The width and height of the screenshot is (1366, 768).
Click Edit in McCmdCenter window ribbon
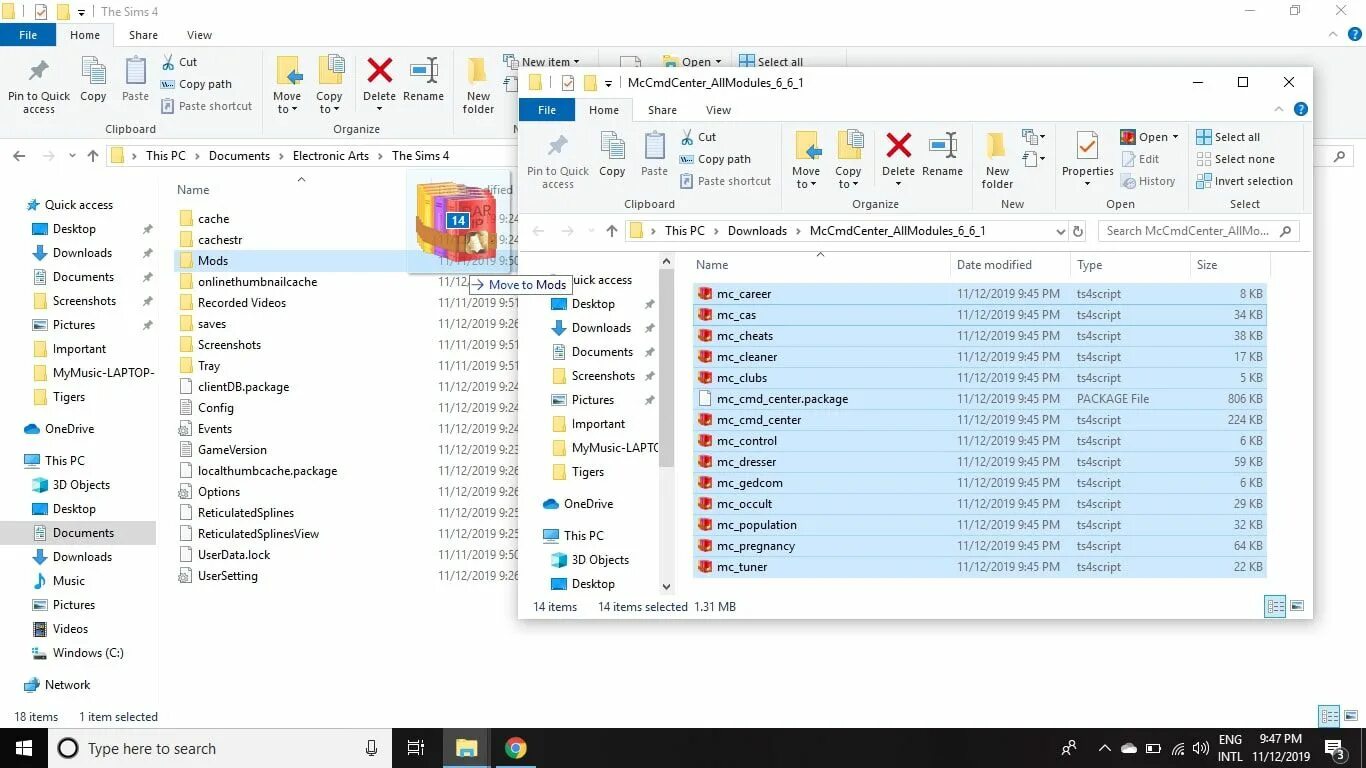point(1139,159)
